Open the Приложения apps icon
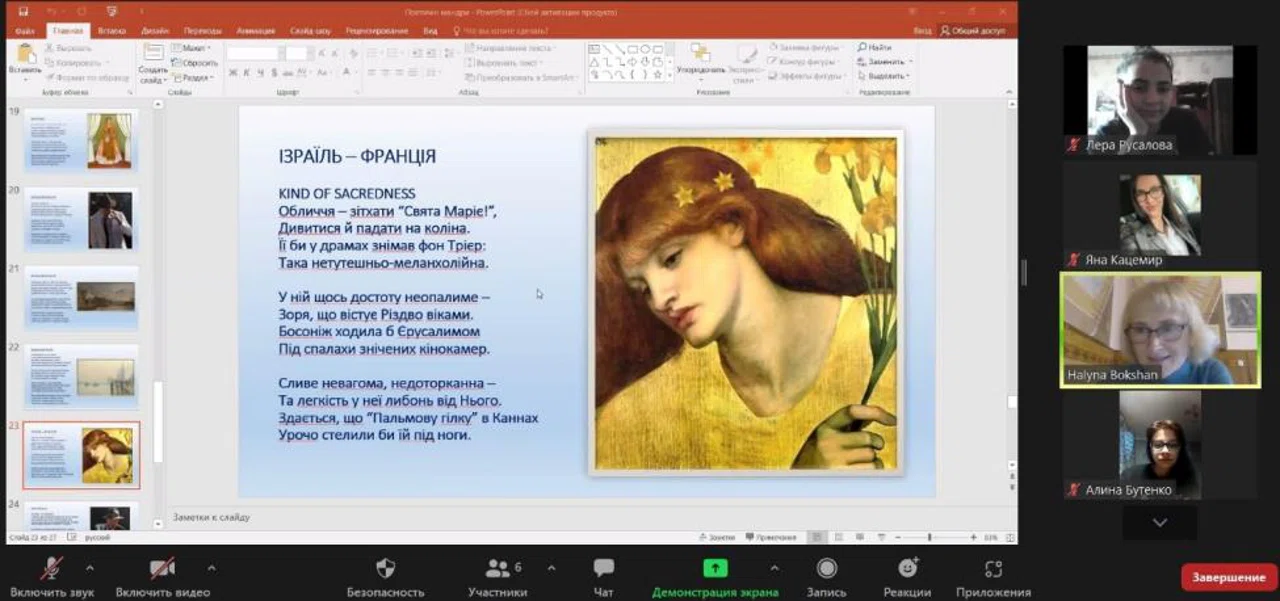This screenshot has height=601, width=1280. [x=993, y=568]
